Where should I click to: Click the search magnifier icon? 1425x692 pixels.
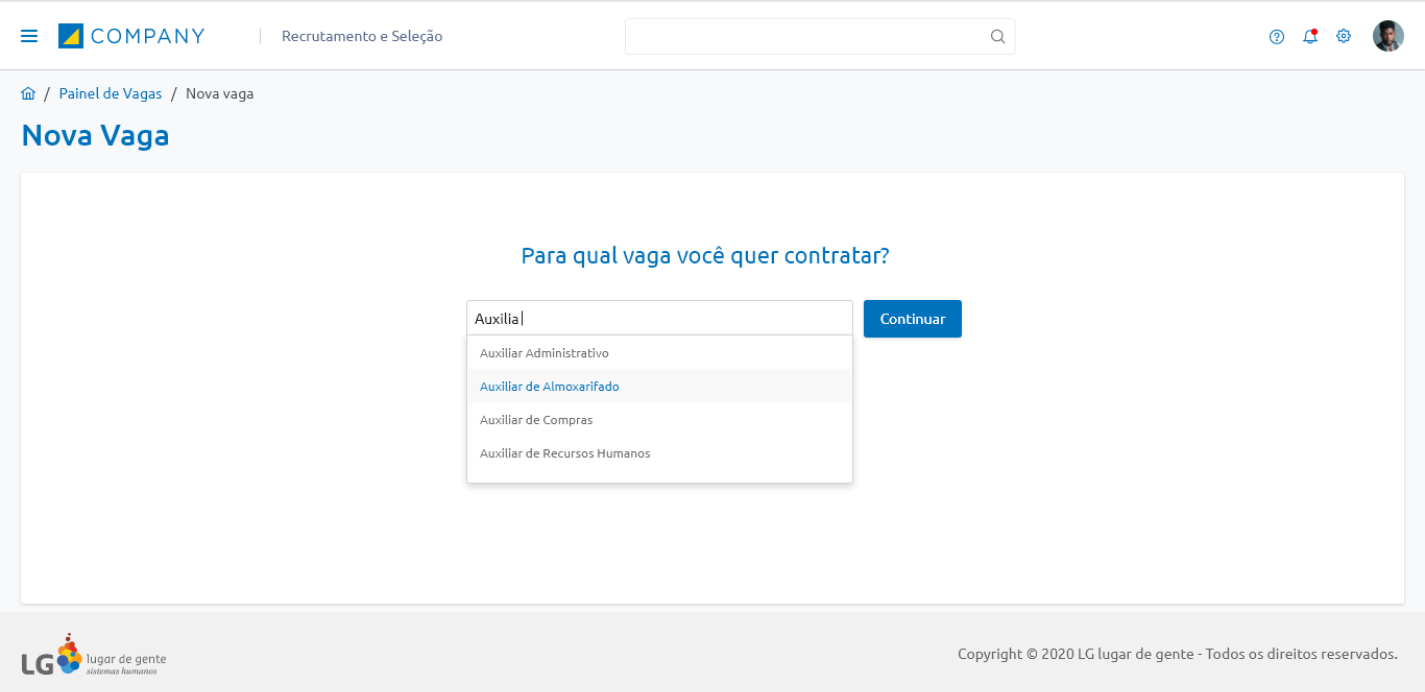[x=997, y=36]
